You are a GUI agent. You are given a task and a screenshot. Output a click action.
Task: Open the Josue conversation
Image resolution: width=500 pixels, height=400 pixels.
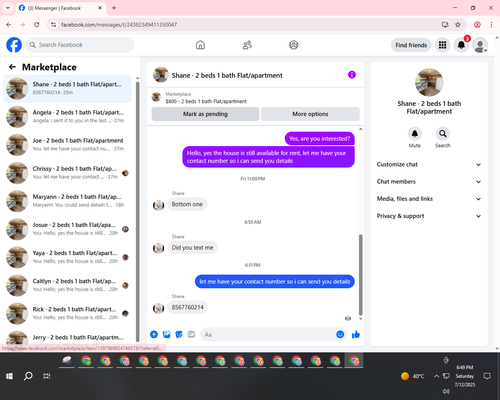click(67, 229)
